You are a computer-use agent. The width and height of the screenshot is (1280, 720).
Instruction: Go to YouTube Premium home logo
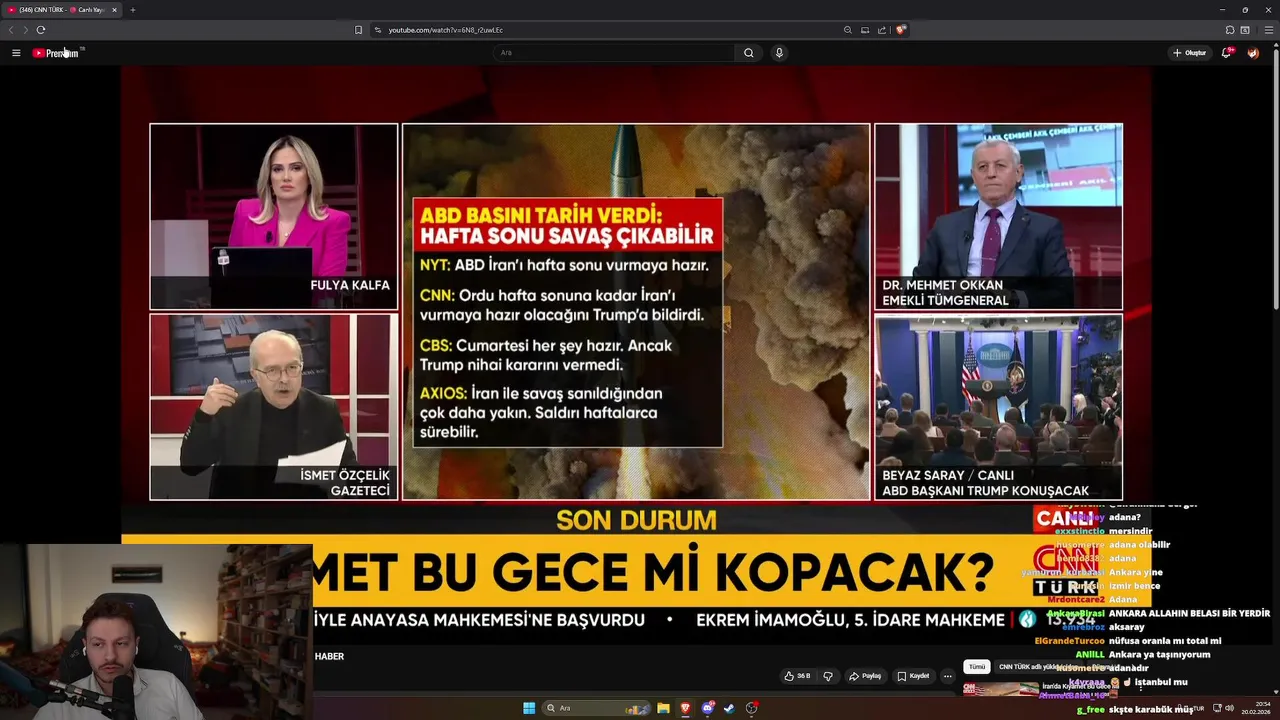pyautogui.click(x=56, y=53)
